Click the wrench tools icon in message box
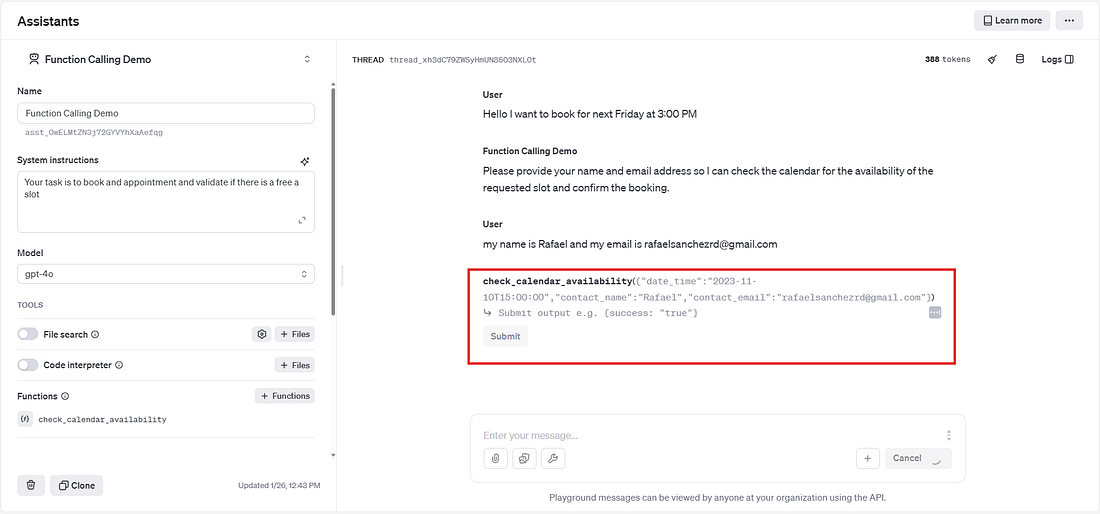The height and width of the screenshot is (514, 1100). (x=553, y=459)
